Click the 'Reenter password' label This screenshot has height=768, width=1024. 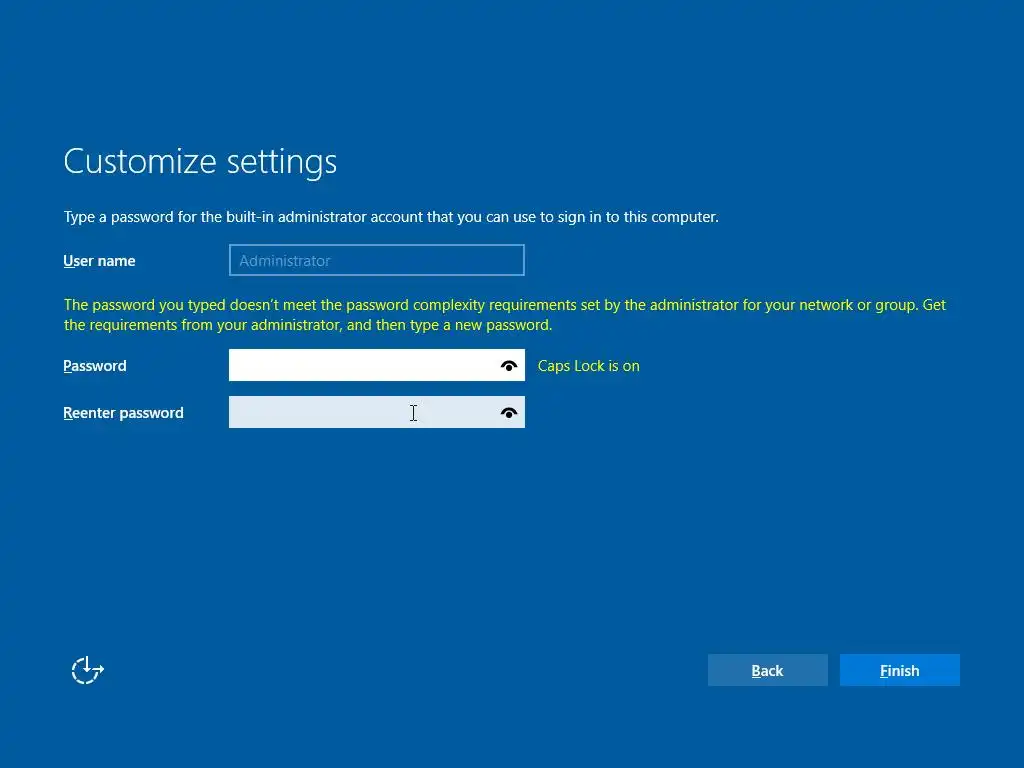[123, 413]
